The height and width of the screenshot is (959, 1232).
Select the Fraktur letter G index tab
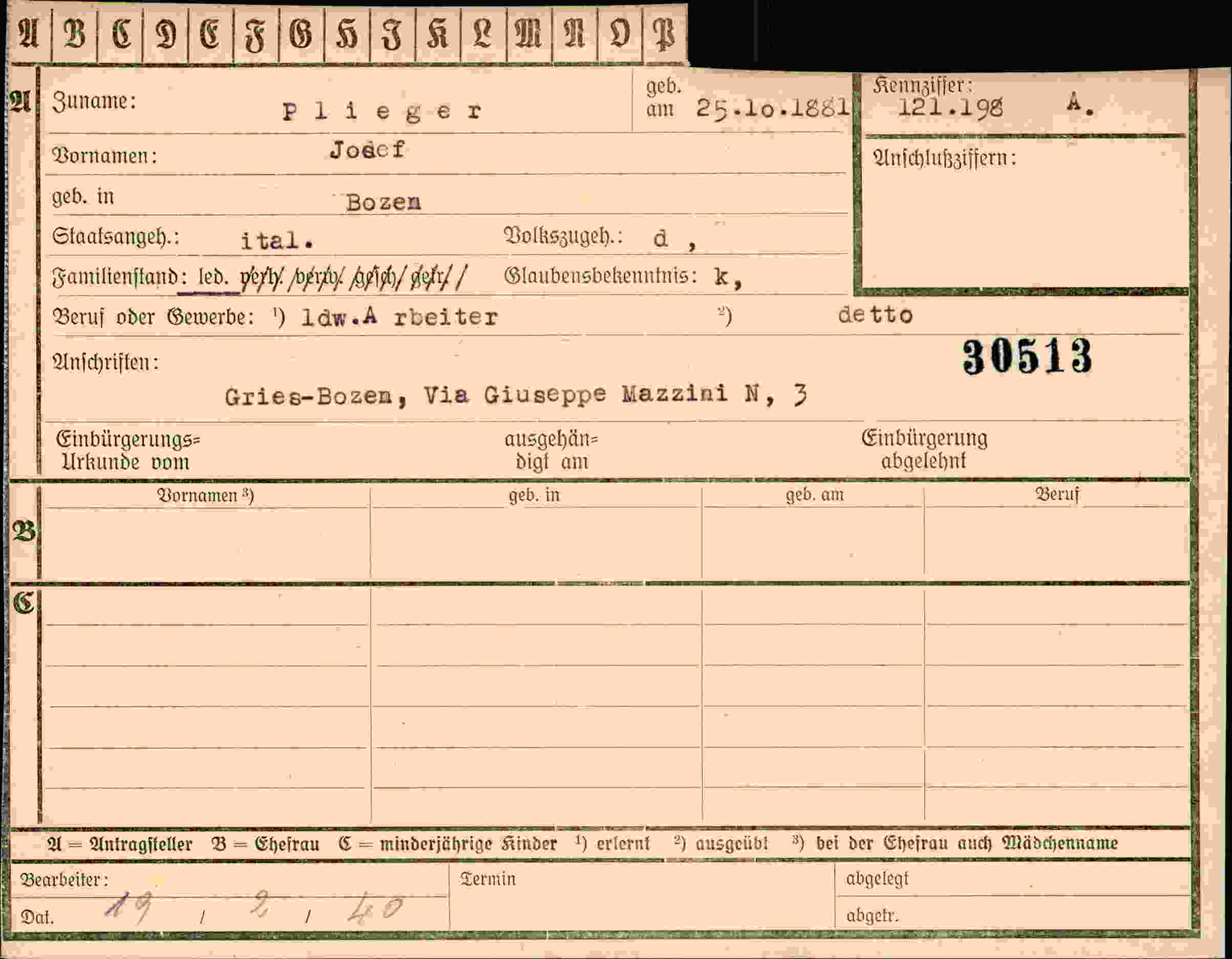[x=302, y=34]
